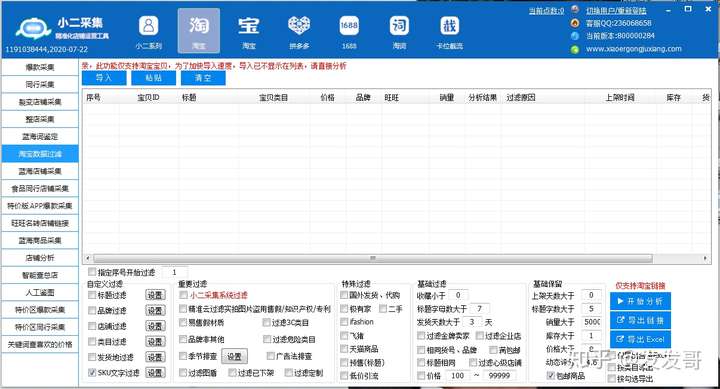Click the 宝贝ID column header
The width and height of the screenshot is (720, 389).
[x=148, y=97]
